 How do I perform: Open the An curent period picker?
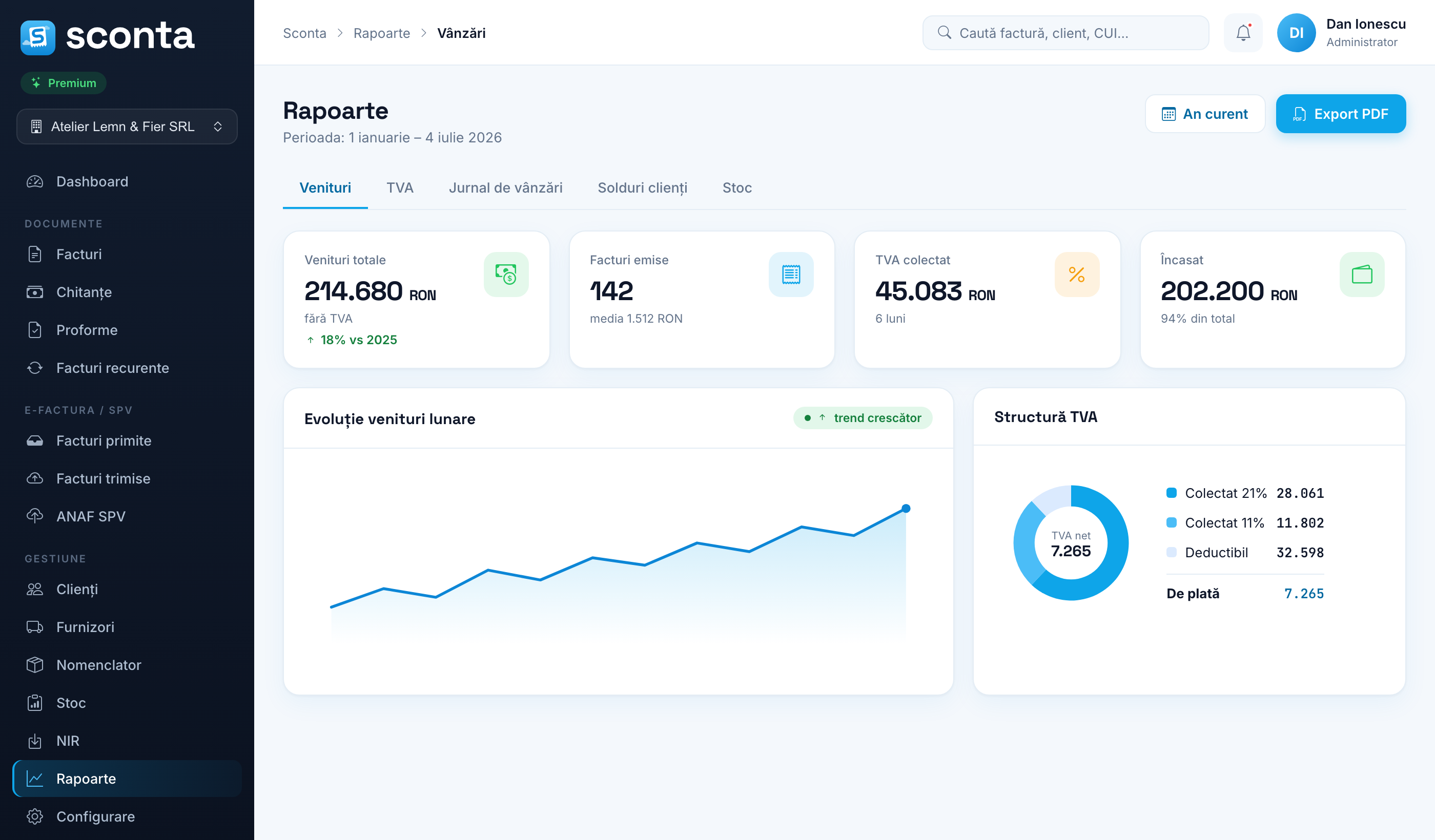point(1205,114)
